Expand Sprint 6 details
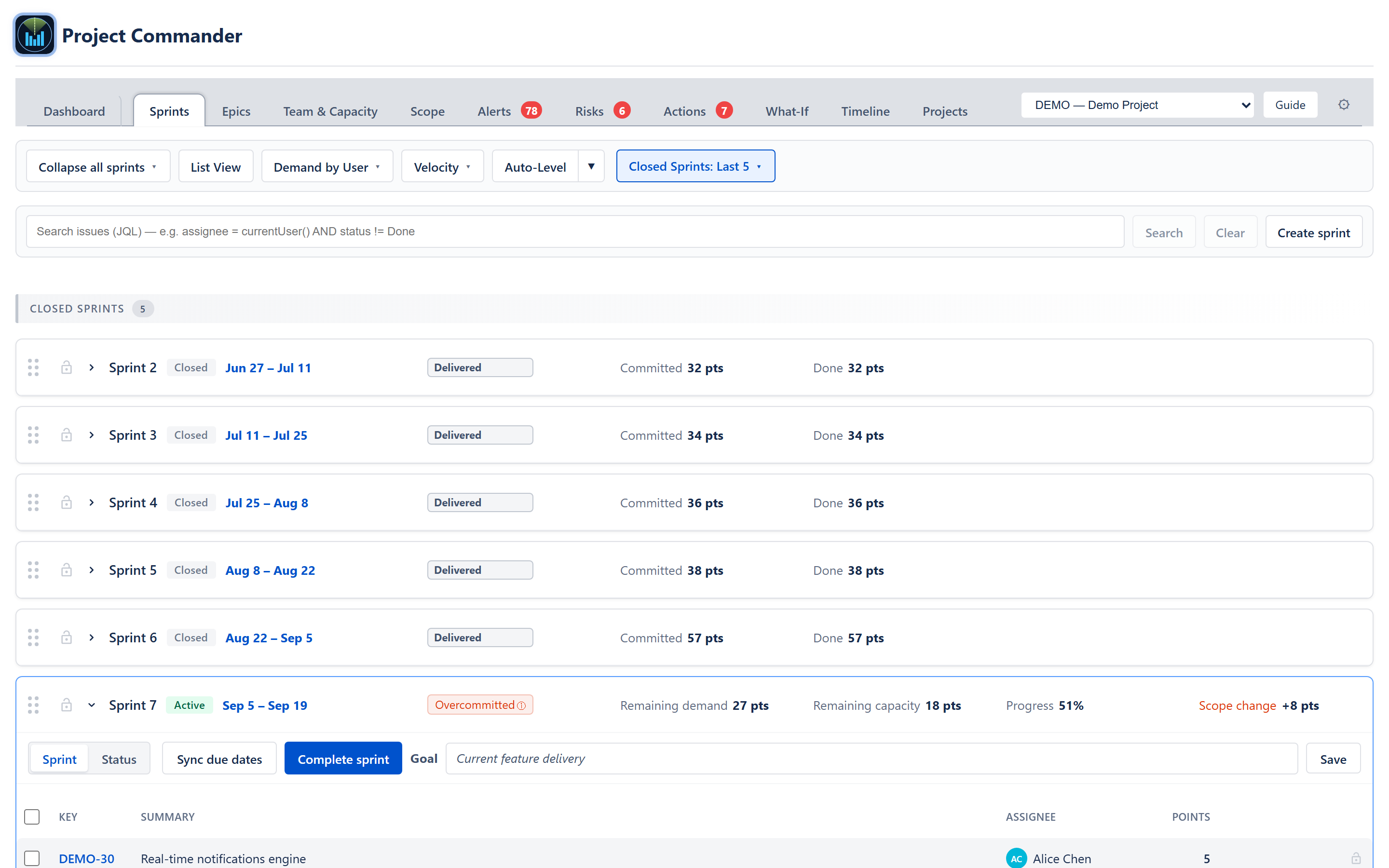The width and height of the screenshot is (1389, 868). 91,637
